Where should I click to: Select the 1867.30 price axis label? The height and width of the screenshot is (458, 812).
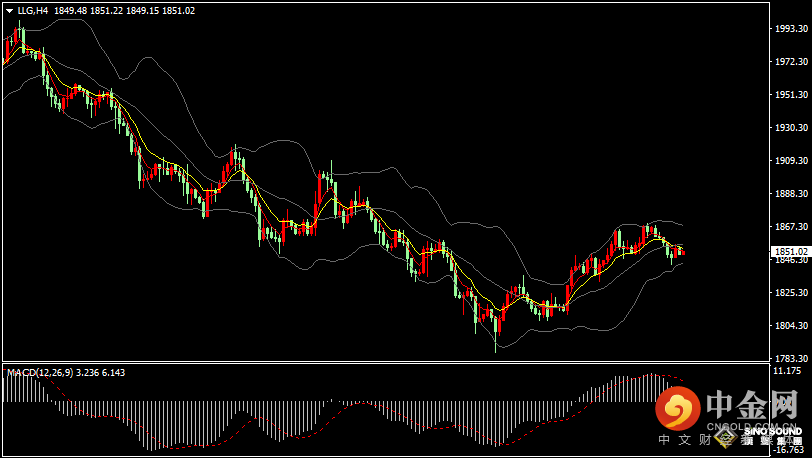790,226
